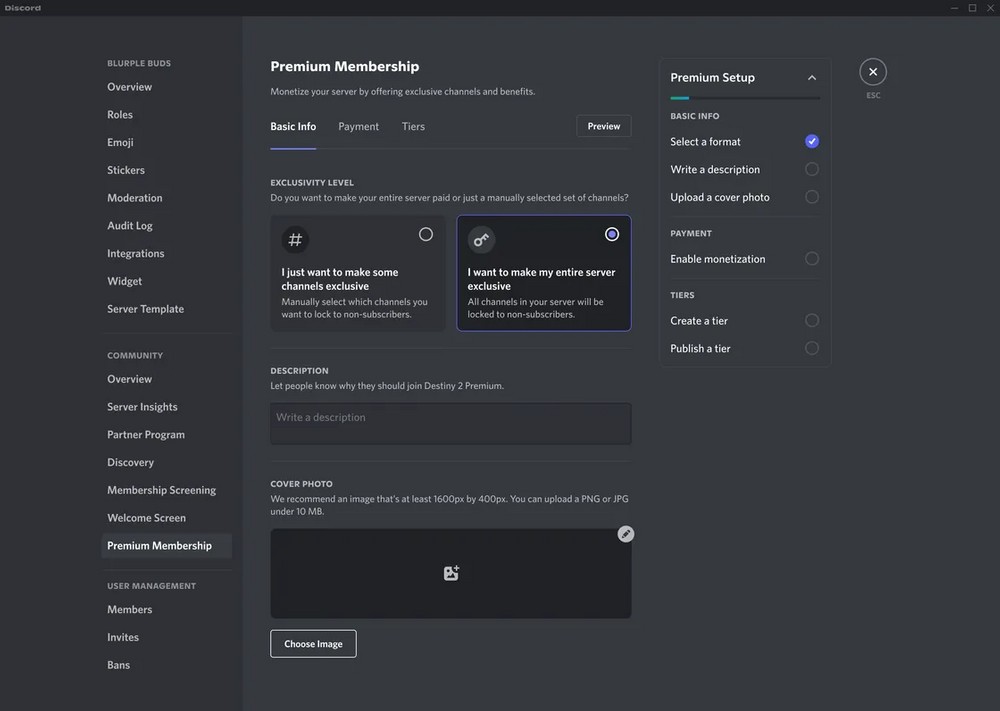Select the entire server exclusive radio button
The height and width of the screenshot is (711, 1000).
pyautogui.click(x=612, y=234)
